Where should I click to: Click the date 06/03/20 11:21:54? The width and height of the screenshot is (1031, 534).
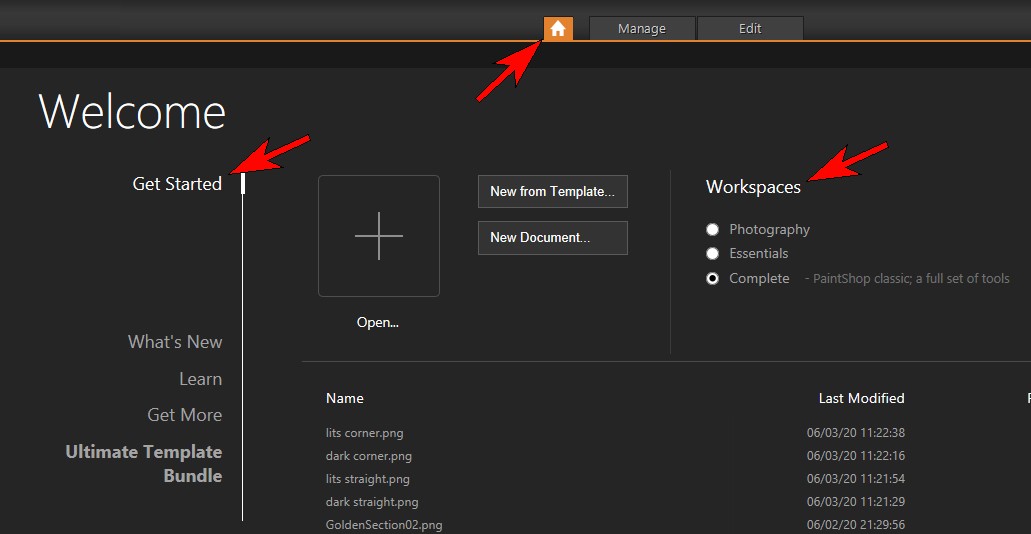(x=856, y=479)
